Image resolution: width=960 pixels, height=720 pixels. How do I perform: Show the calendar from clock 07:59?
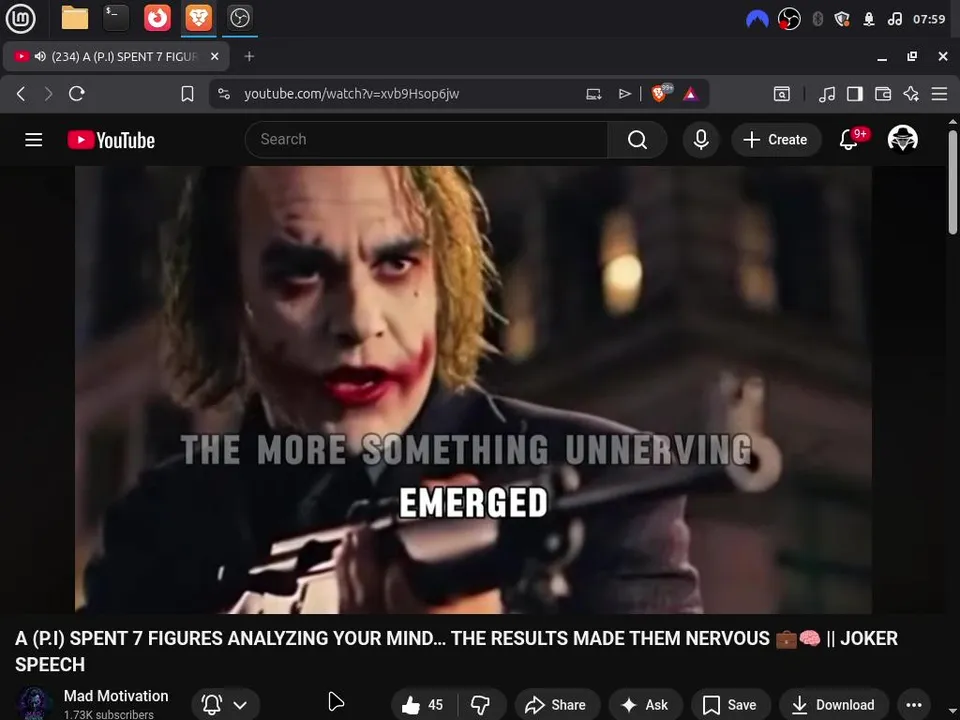point(929,19)
